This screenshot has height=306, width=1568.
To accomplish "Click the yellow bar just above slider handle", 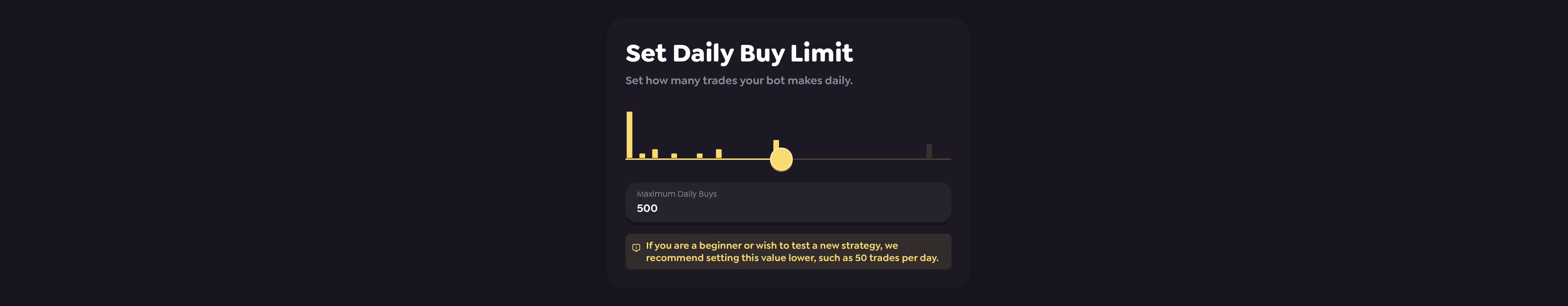I will 776,144.
